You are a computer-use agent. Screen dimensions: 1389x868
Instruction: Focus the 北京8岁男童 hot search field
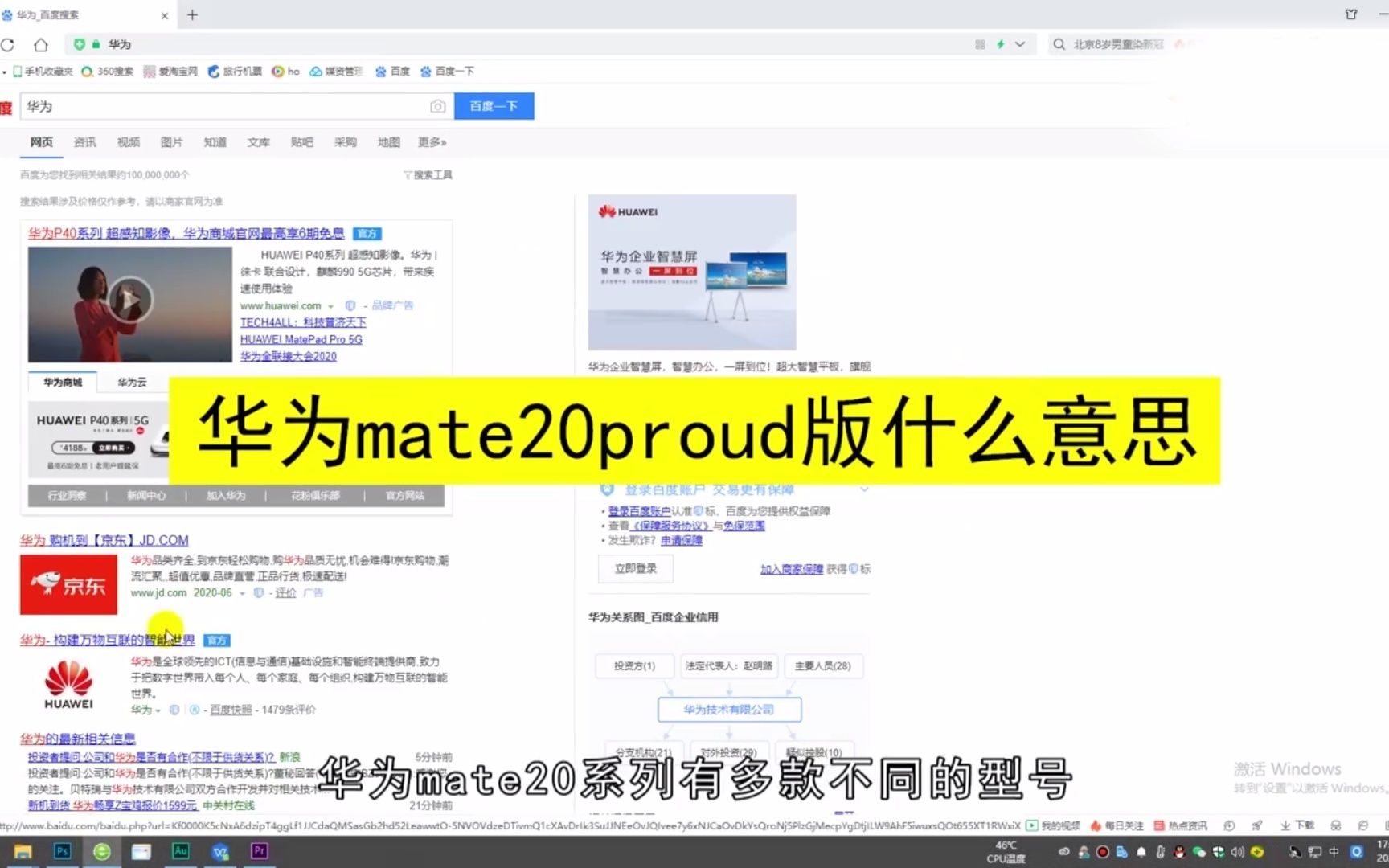[x=1118, y=44]
